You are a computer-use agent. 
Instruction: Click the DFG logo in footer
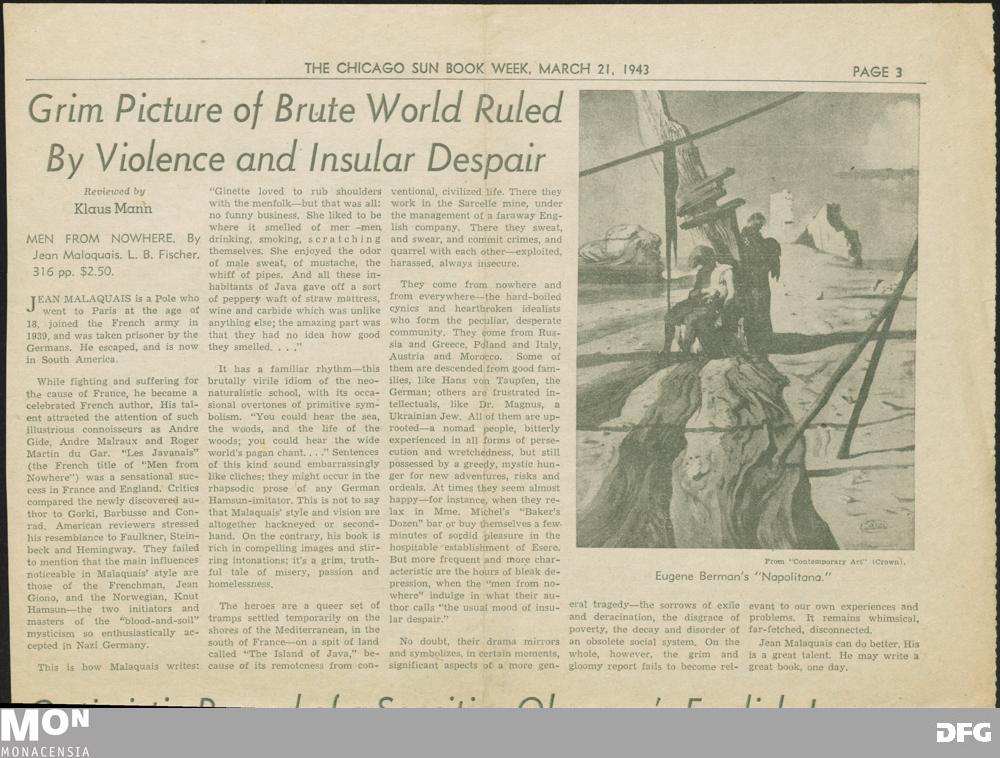coord(963,732)
